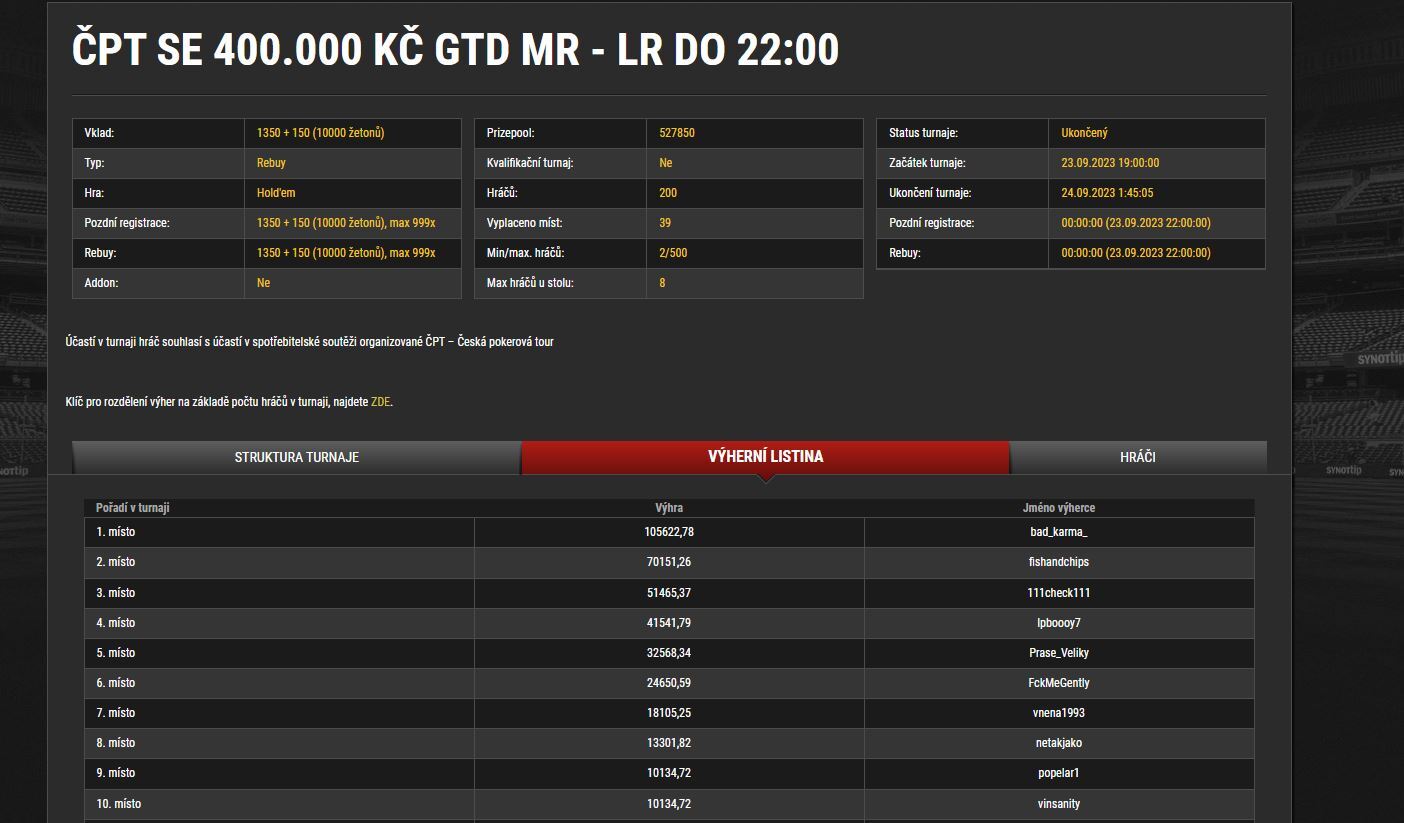Select winner name bad_karma_

click(x=1059, y=532)
